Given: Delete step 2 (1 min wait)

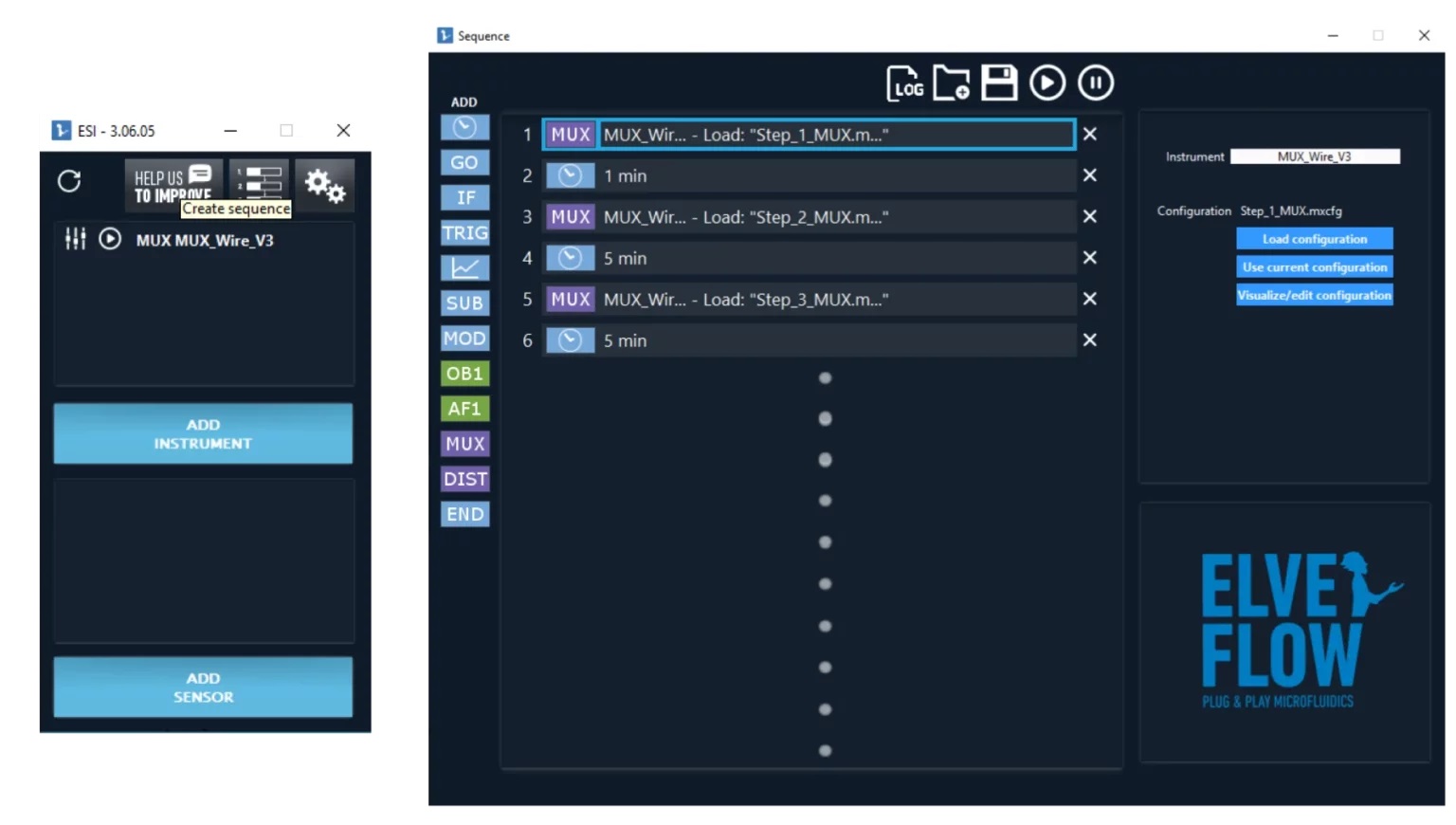Looking at the screenshot, I should (x=1090, y=175).
